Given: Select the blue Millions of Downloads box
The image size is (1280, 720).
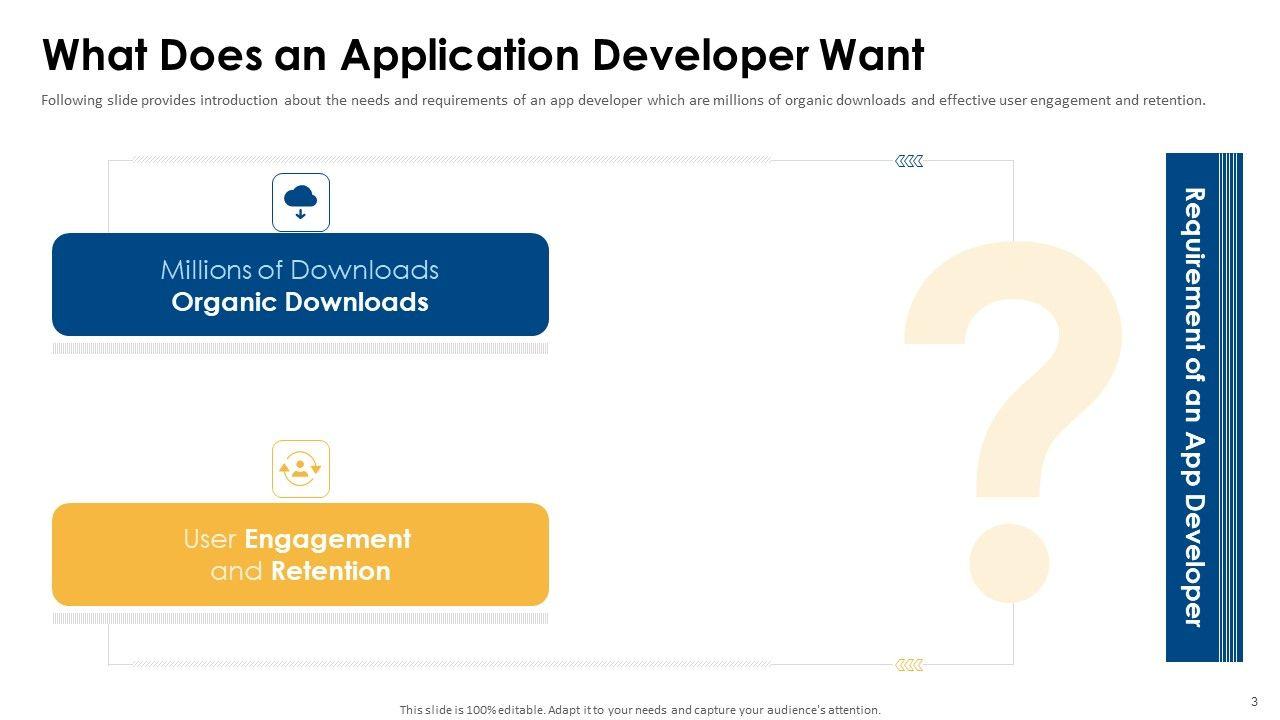Looking at the screenshot, I should (x=300, y=285).
